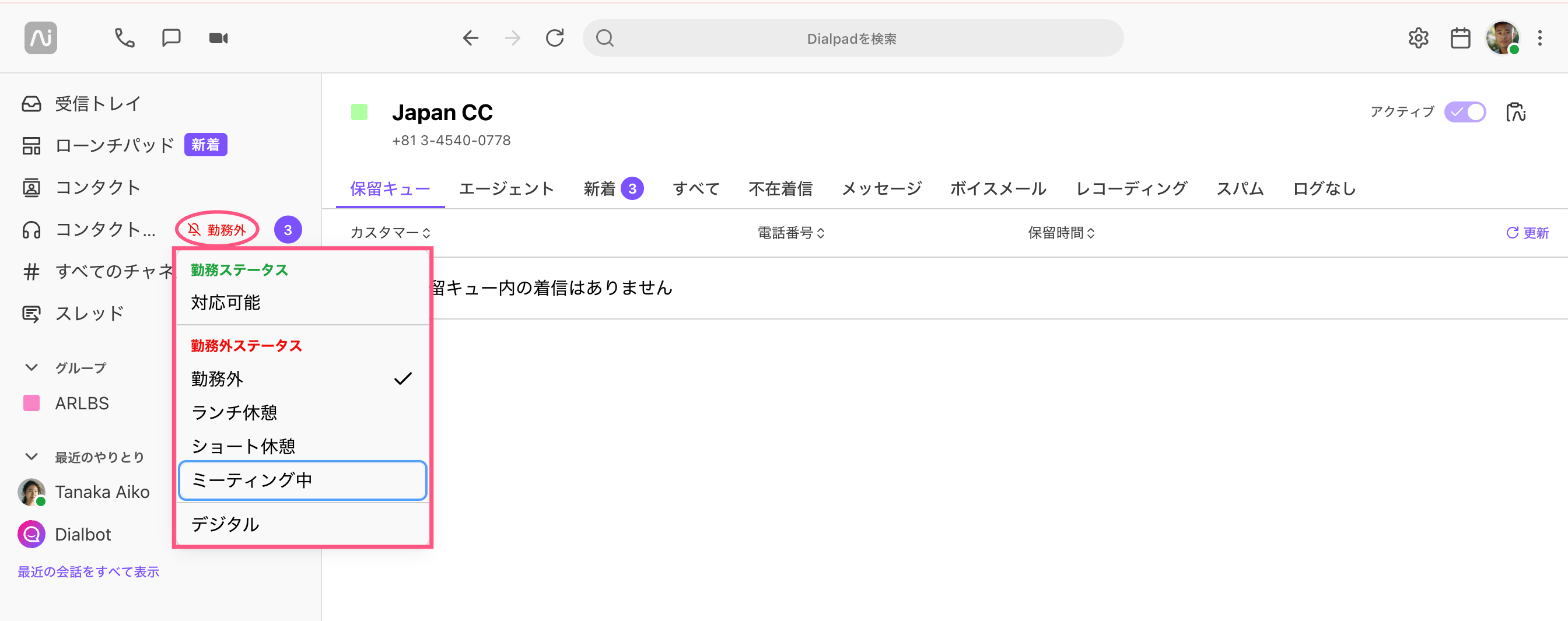Viewport: 1568px width, 621px height.
Task: Open the phone dialer icon
Action: [125, 38]
